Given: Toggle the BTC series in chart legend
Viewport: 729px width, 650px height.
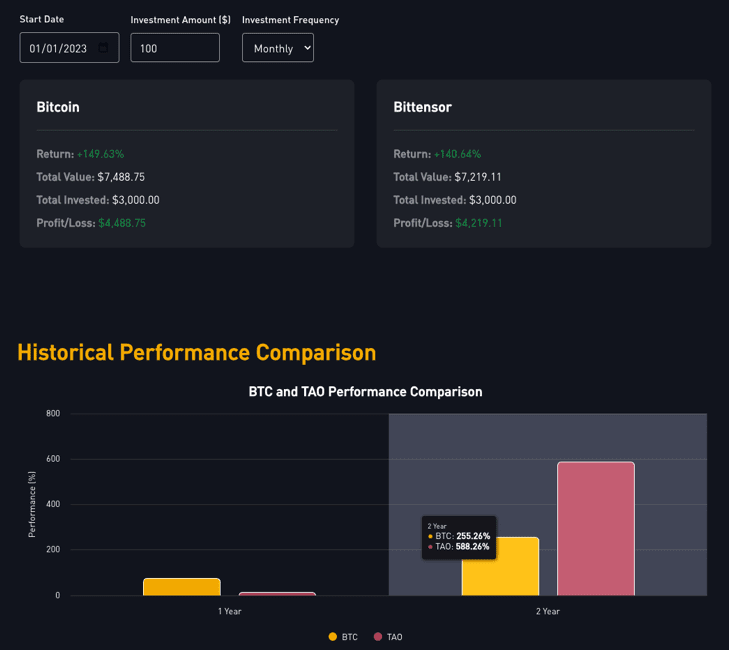Looking at the screenshot, I should (x=342, y=637).
